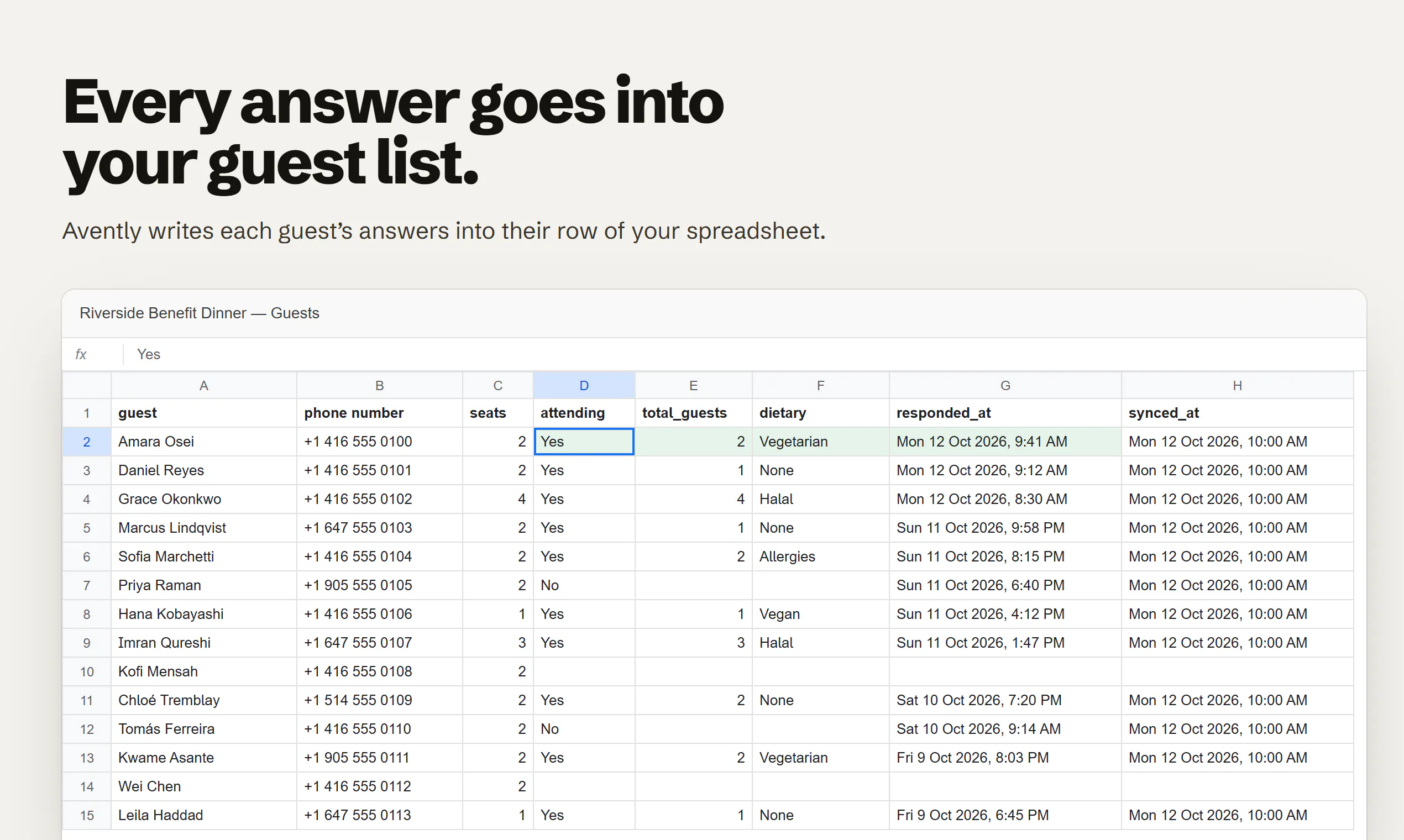Select the 'Hana Kobayashi' cell
This screenshot has width=1404, height=840.
pos(204,614)
